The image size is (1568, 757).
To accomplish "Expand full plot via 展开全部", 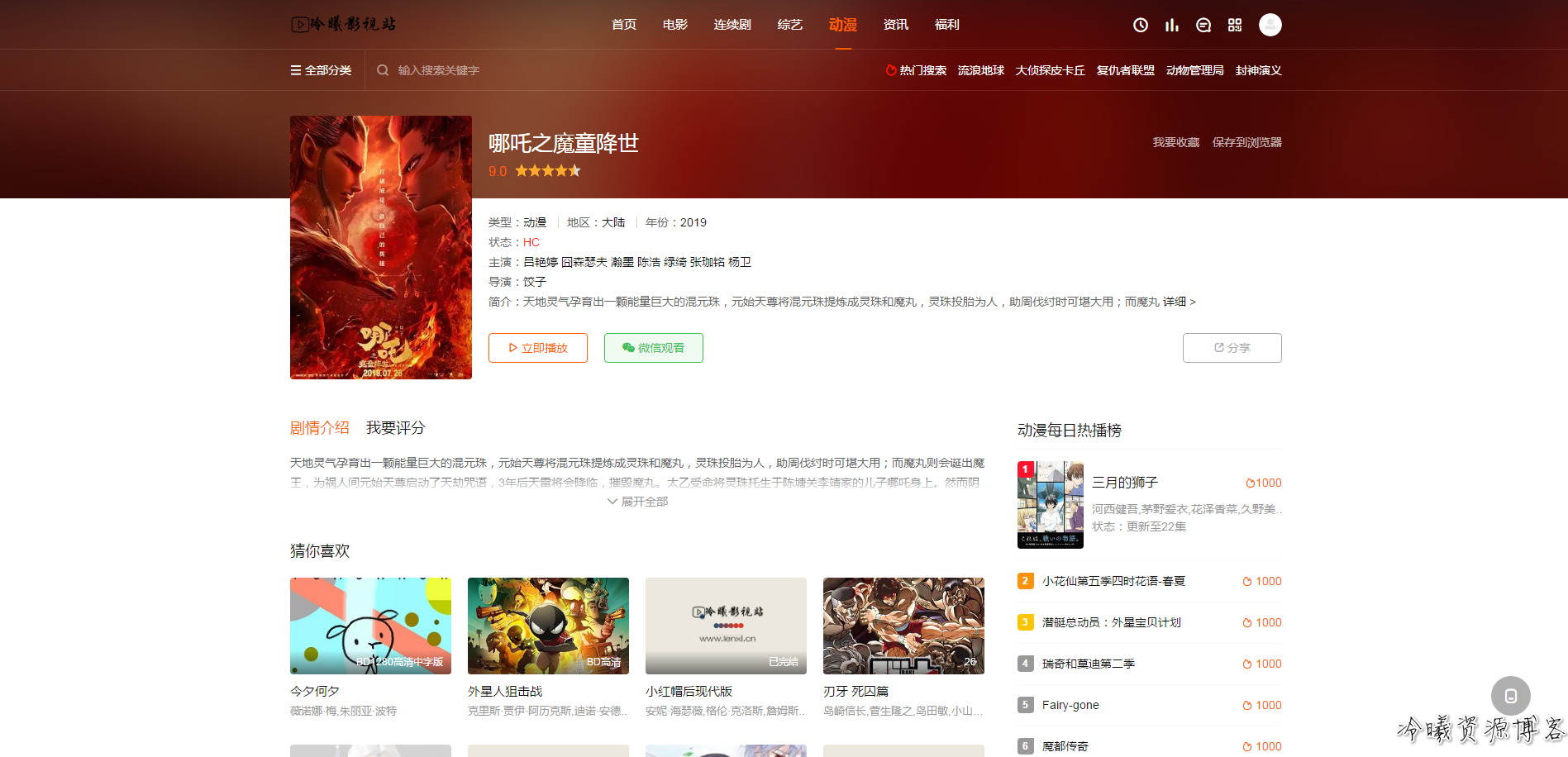I will (637, 502).
